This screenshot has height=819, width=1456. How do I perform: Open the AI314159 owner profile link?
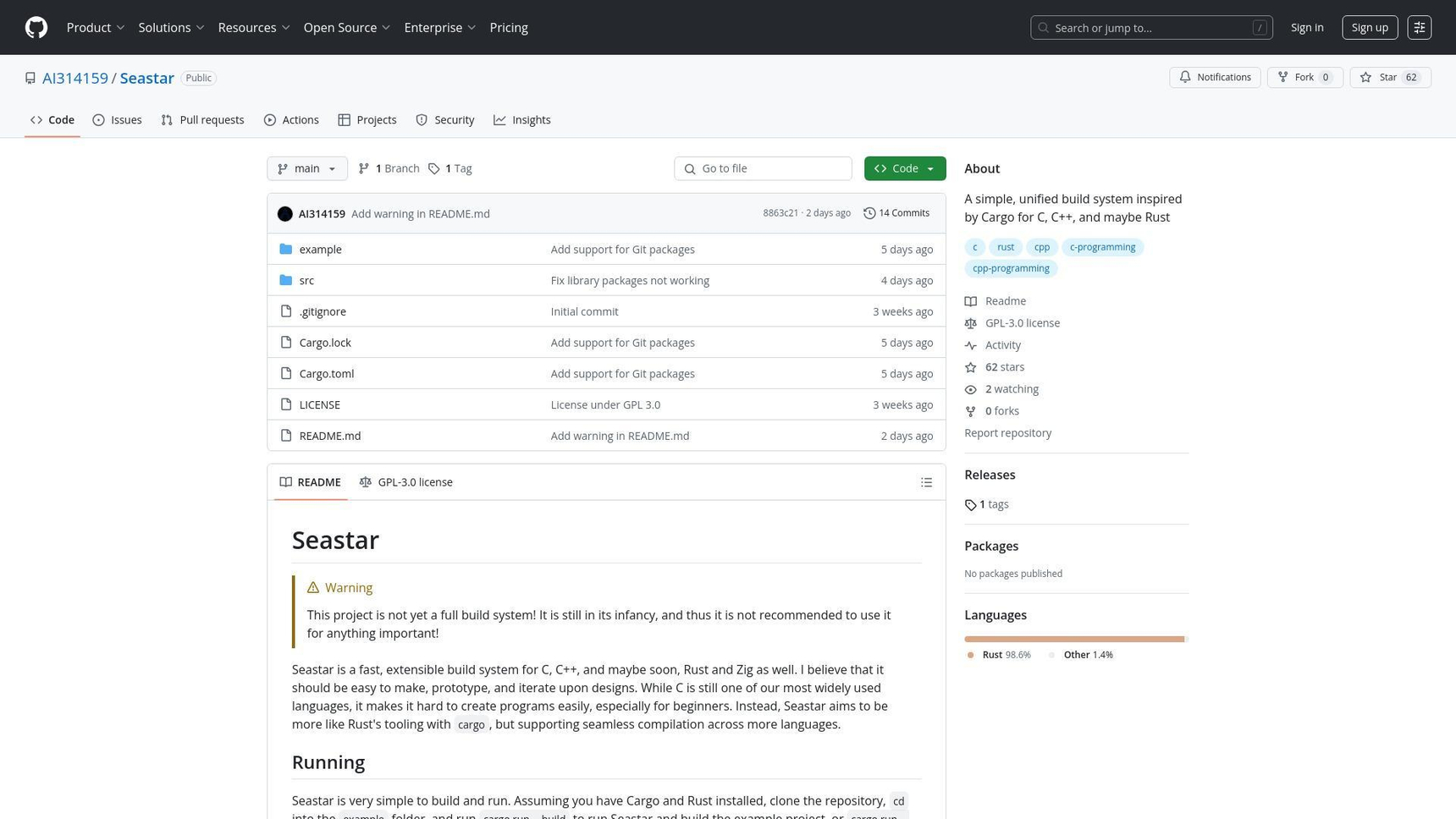tap(75, 78)
